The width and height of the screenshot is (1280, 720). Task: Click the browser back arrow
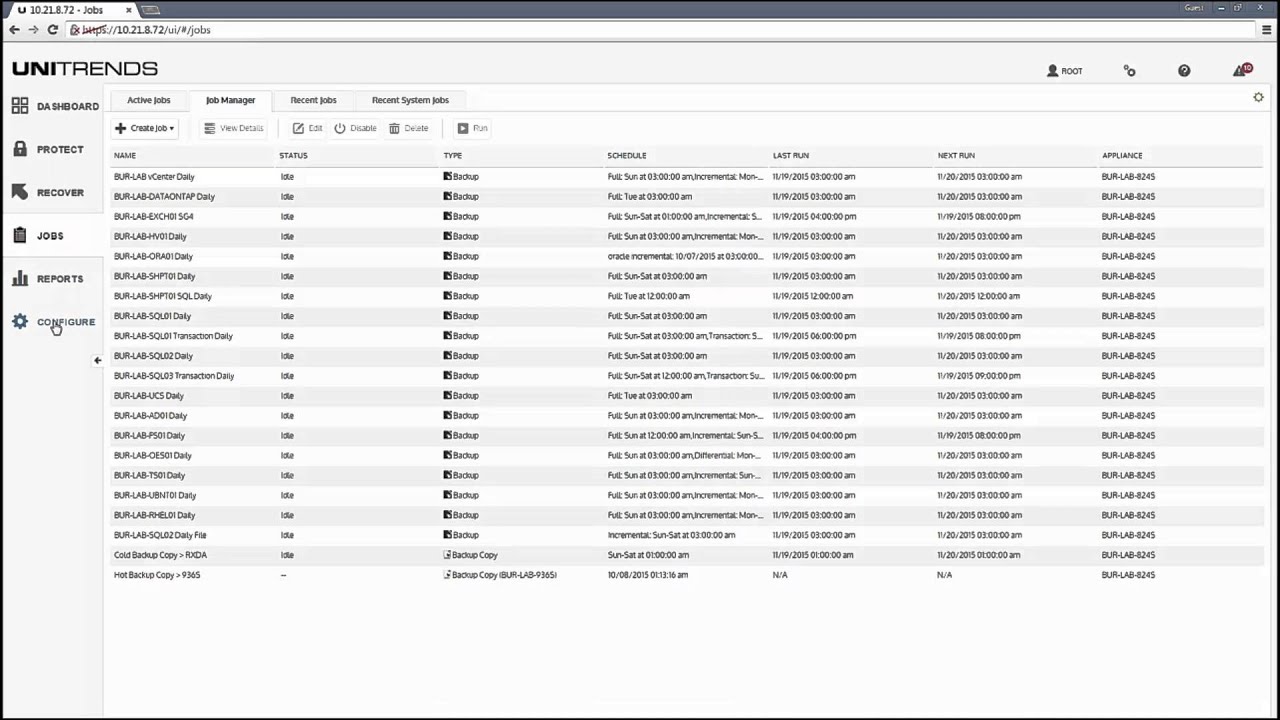[x=14, y=30]
